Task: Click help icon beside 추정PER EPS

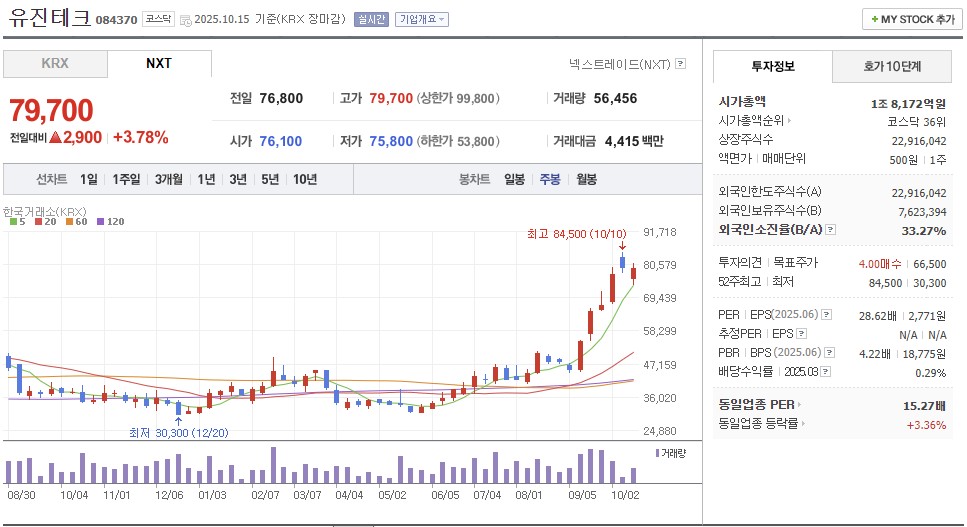Action: pyautogui.click(x=801, y=334)
